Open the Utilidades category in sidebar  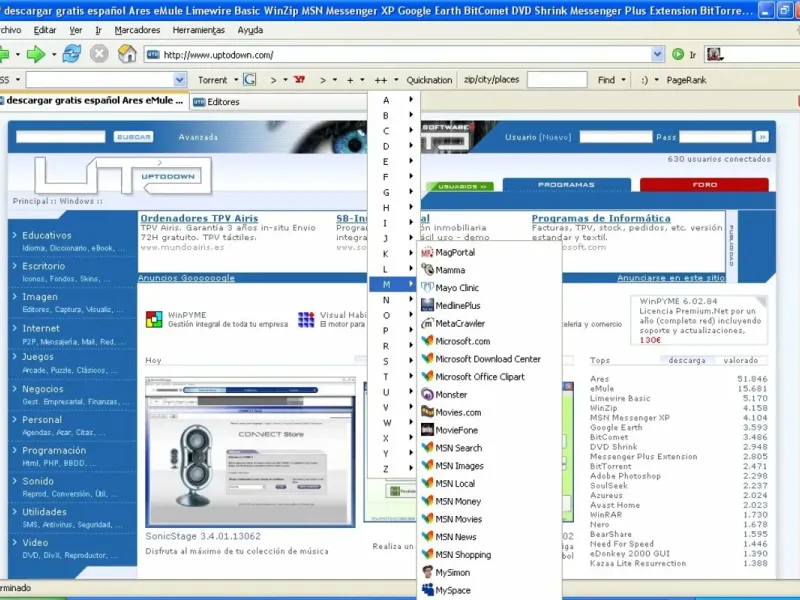coord(44,512)
